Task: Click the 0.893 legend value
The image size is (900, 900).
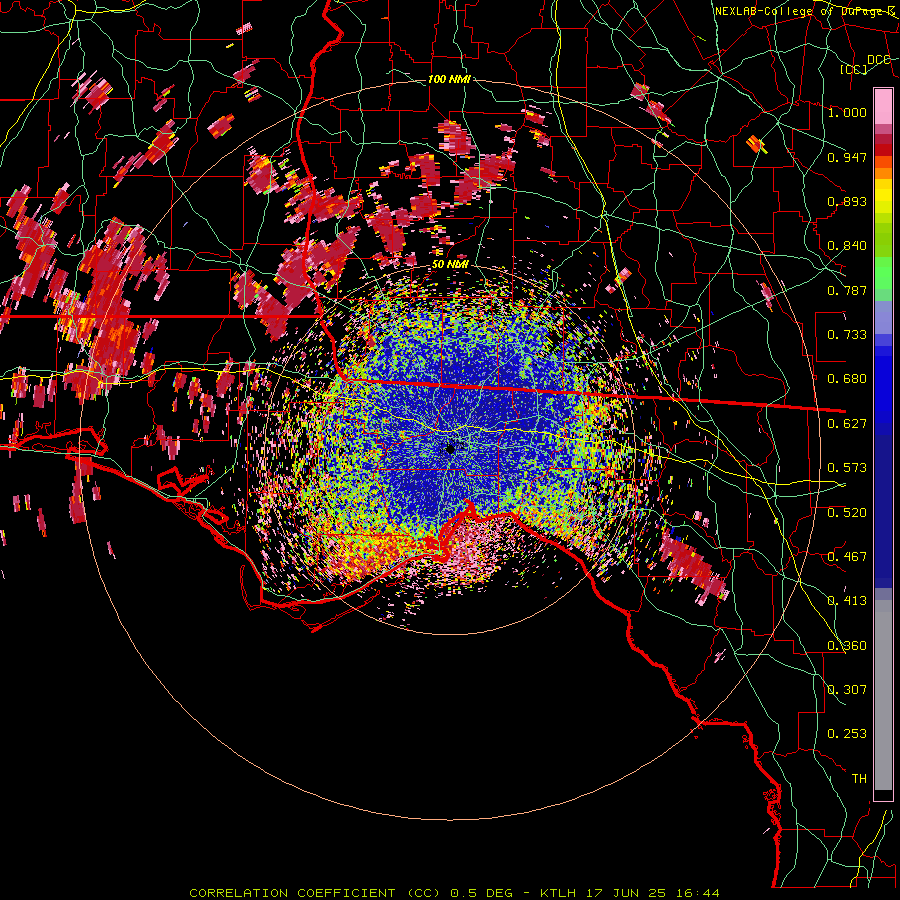Action: pos(847,201)
